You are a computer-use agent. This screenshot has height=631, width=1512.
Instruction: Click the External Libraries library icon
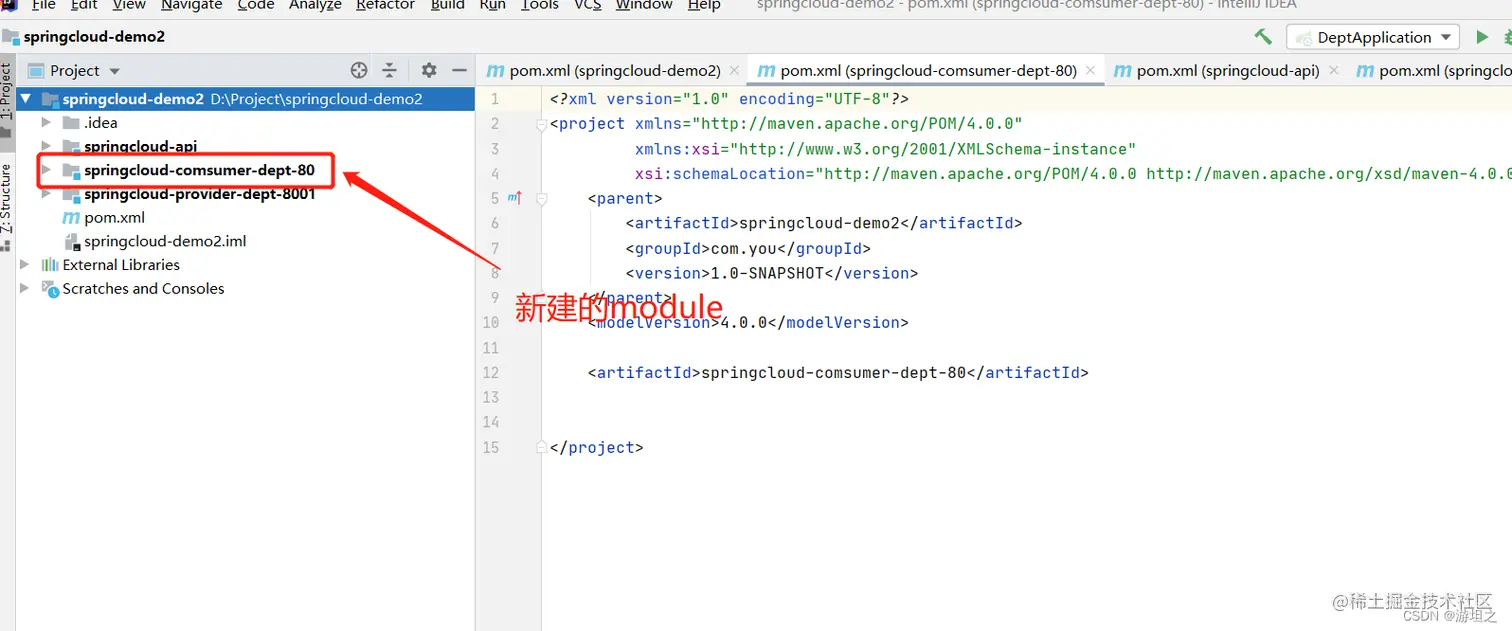point(49,264)
